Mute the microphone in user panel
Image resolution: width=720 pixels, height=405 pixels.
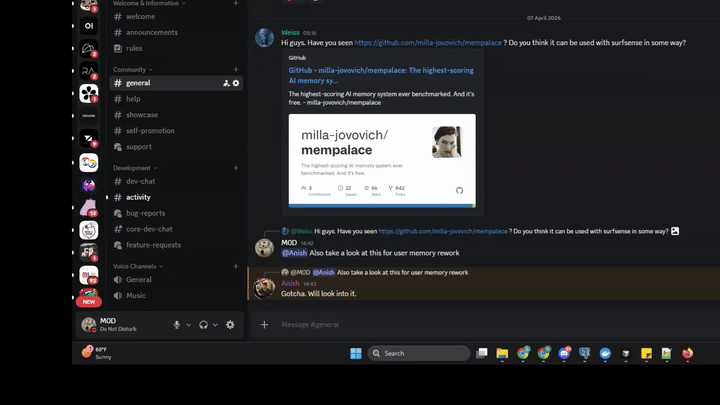[177, 325]
